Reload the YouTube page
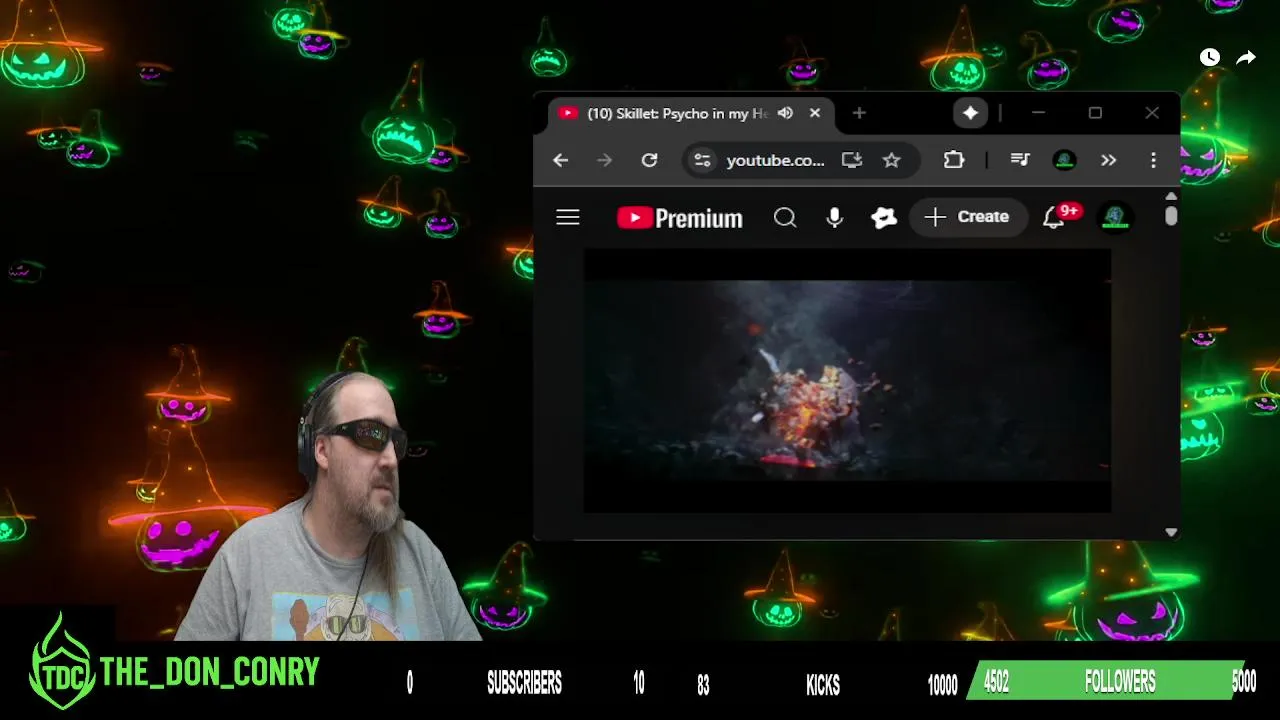 tap(649, 160)
